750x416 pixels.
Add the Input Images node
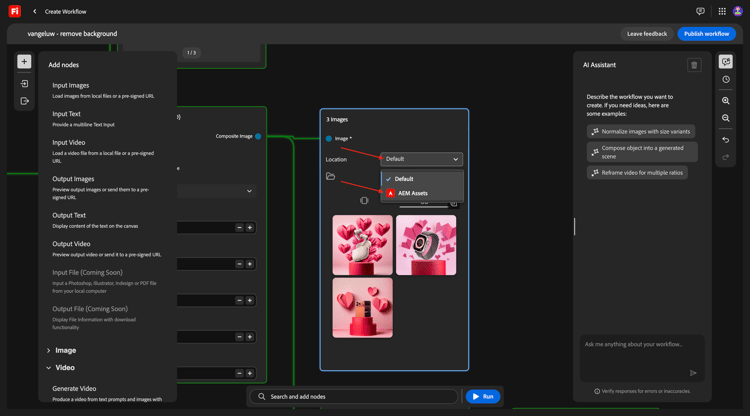pyautogui.click(x=71, y=86)
